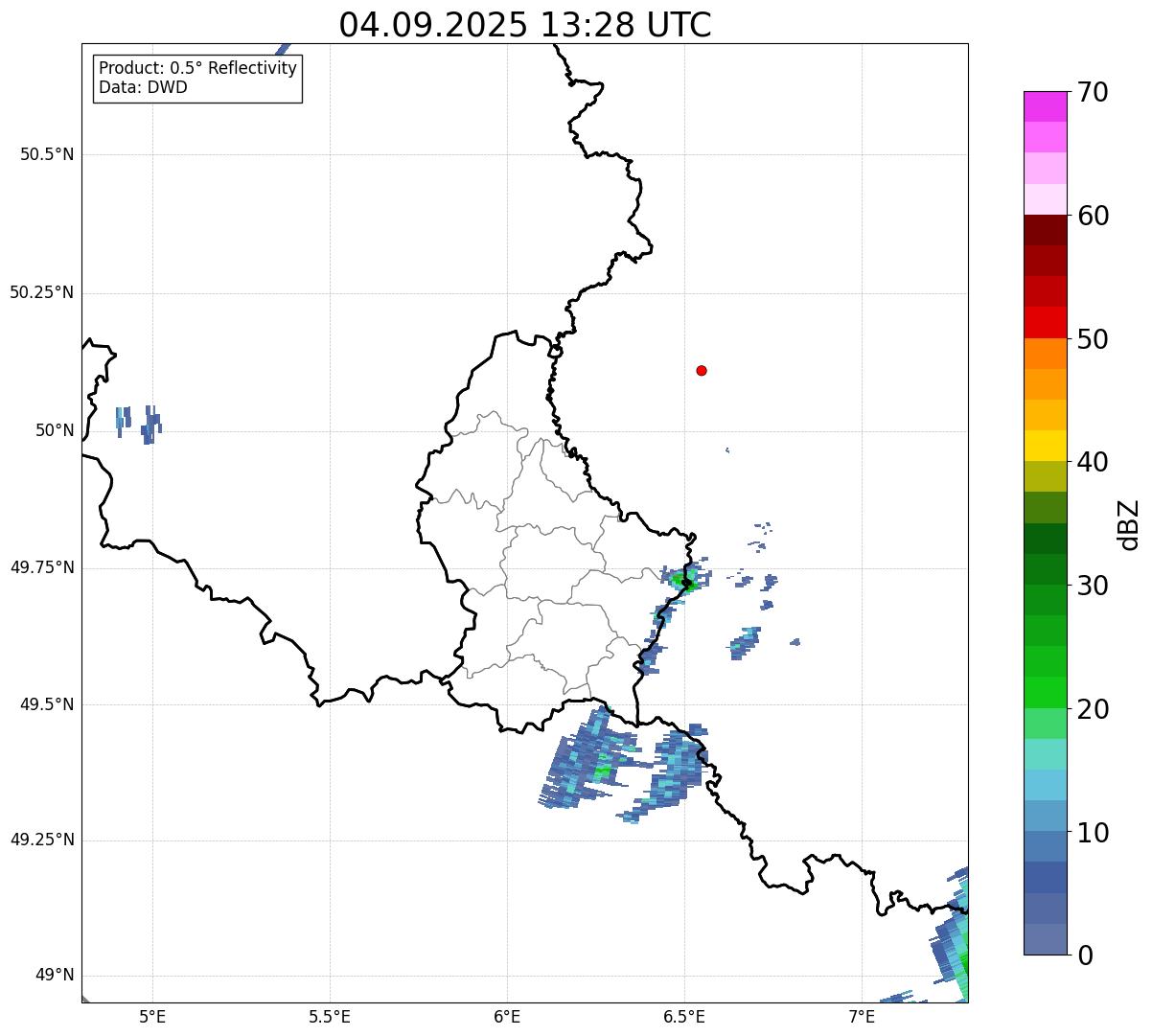Click the colorbar value 70
The height and width of the screenshot is (1036, 1152).
tap(1094, 92)
